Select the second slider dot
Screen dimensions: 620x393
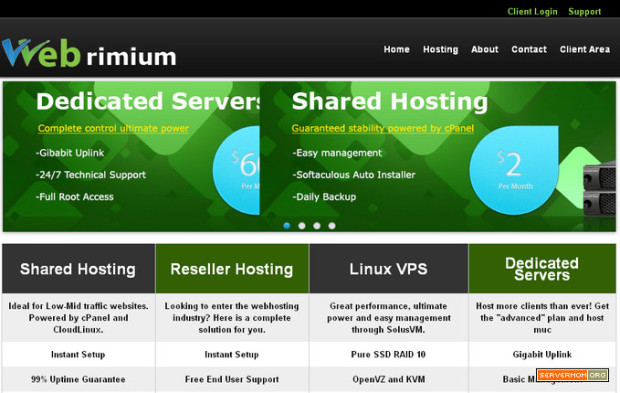pyautogui.click(x=302, y=225)
